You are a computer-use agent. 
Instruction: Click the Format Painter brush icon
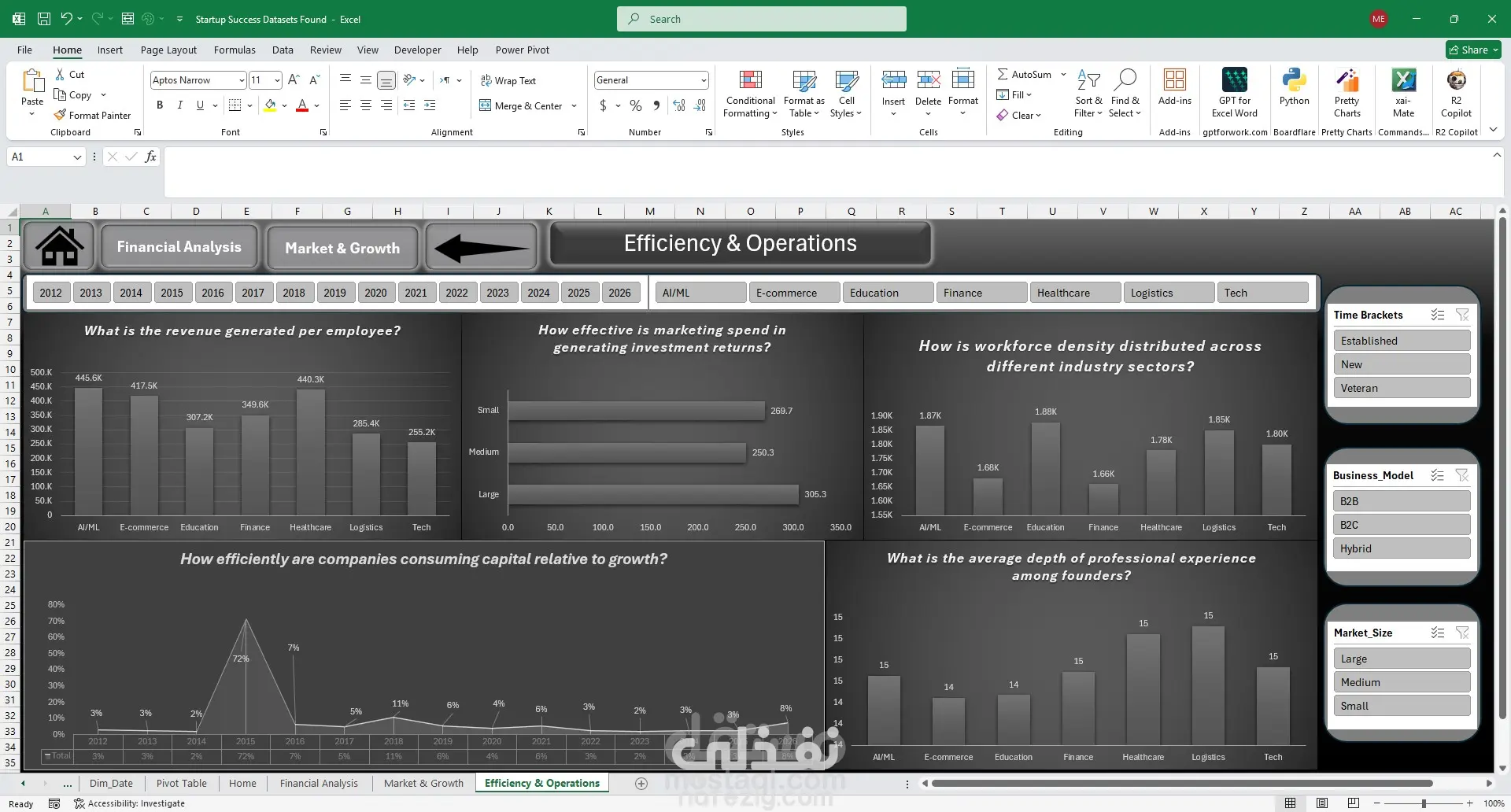click(x=60, y=115)
